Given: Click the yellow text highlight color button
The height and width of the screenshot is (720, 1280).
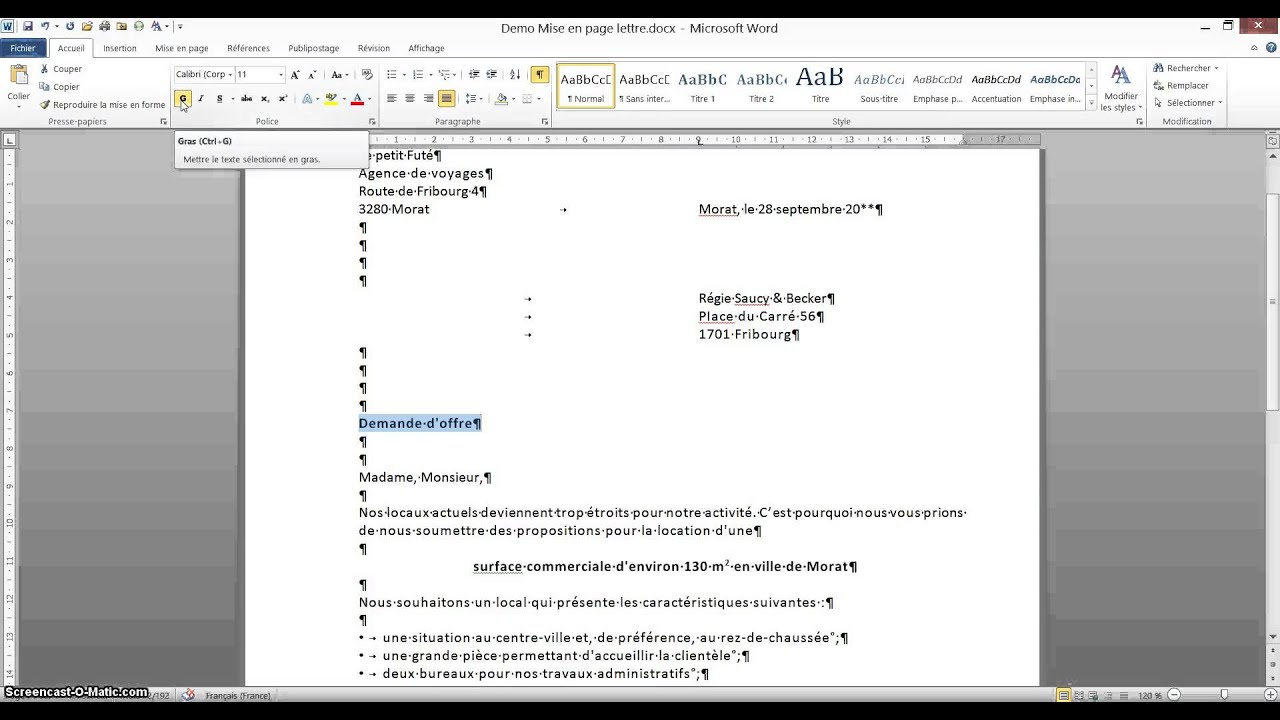Looking at the screenshot, I should click(331, 99).
